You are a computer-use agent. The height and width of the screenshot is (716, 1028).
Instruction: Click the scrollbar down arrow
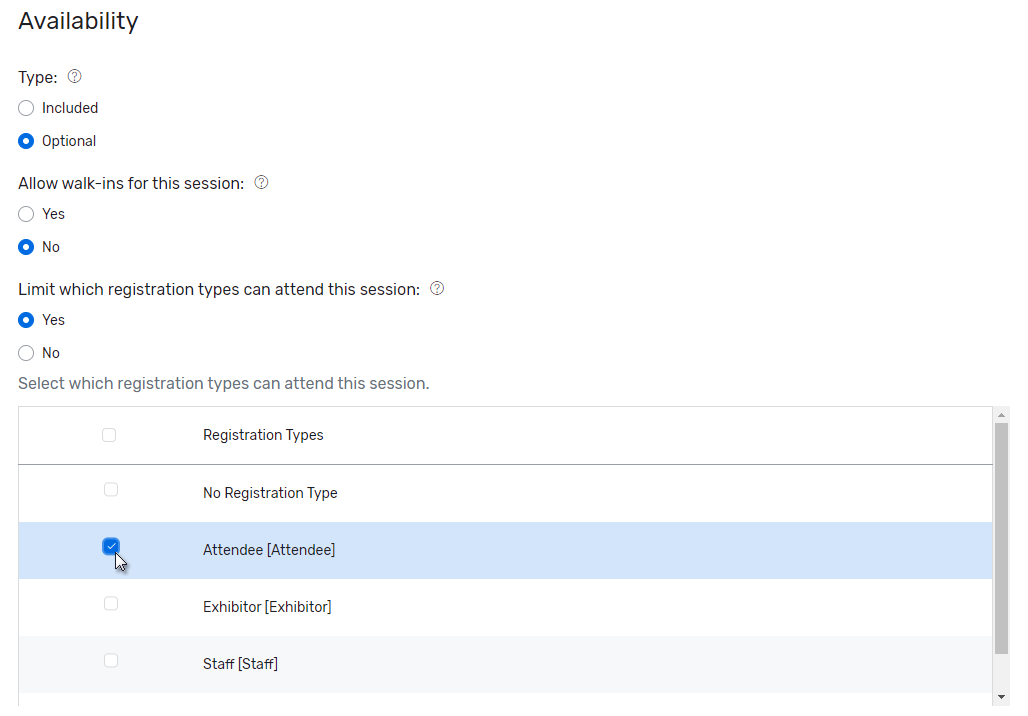coord(1002,696)
